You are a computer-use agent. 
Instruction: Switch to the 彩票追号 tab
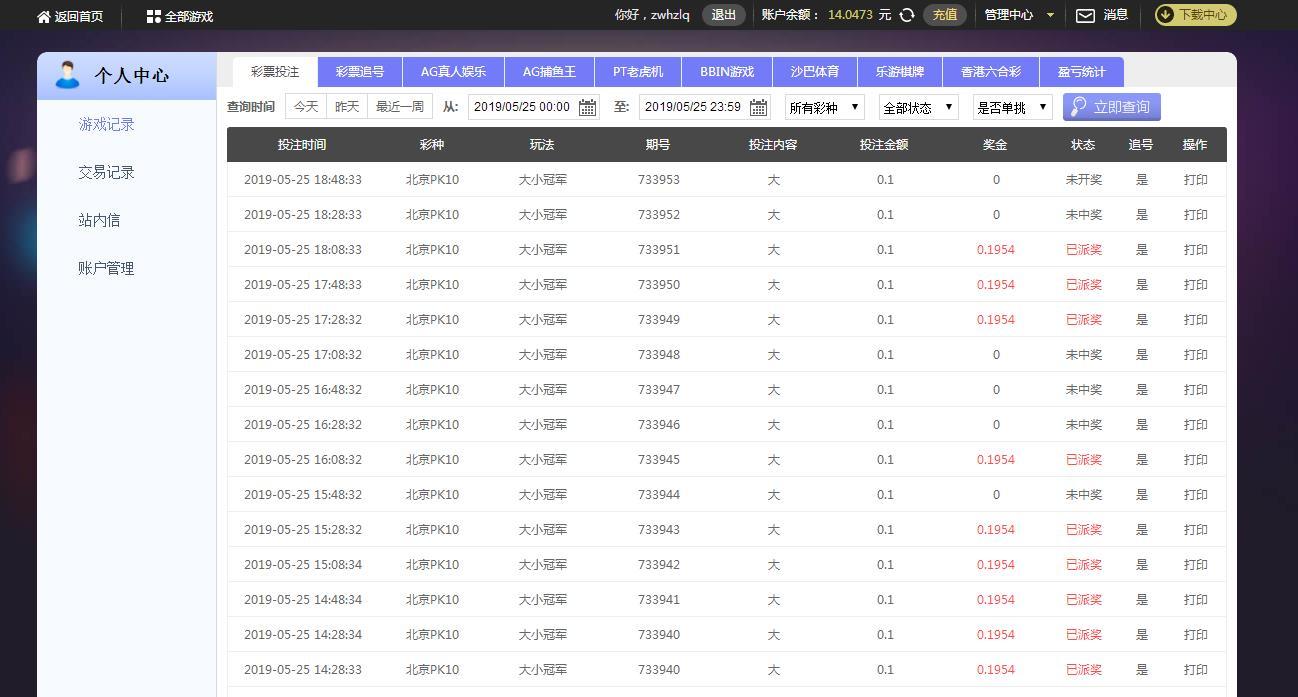(360, 72)
